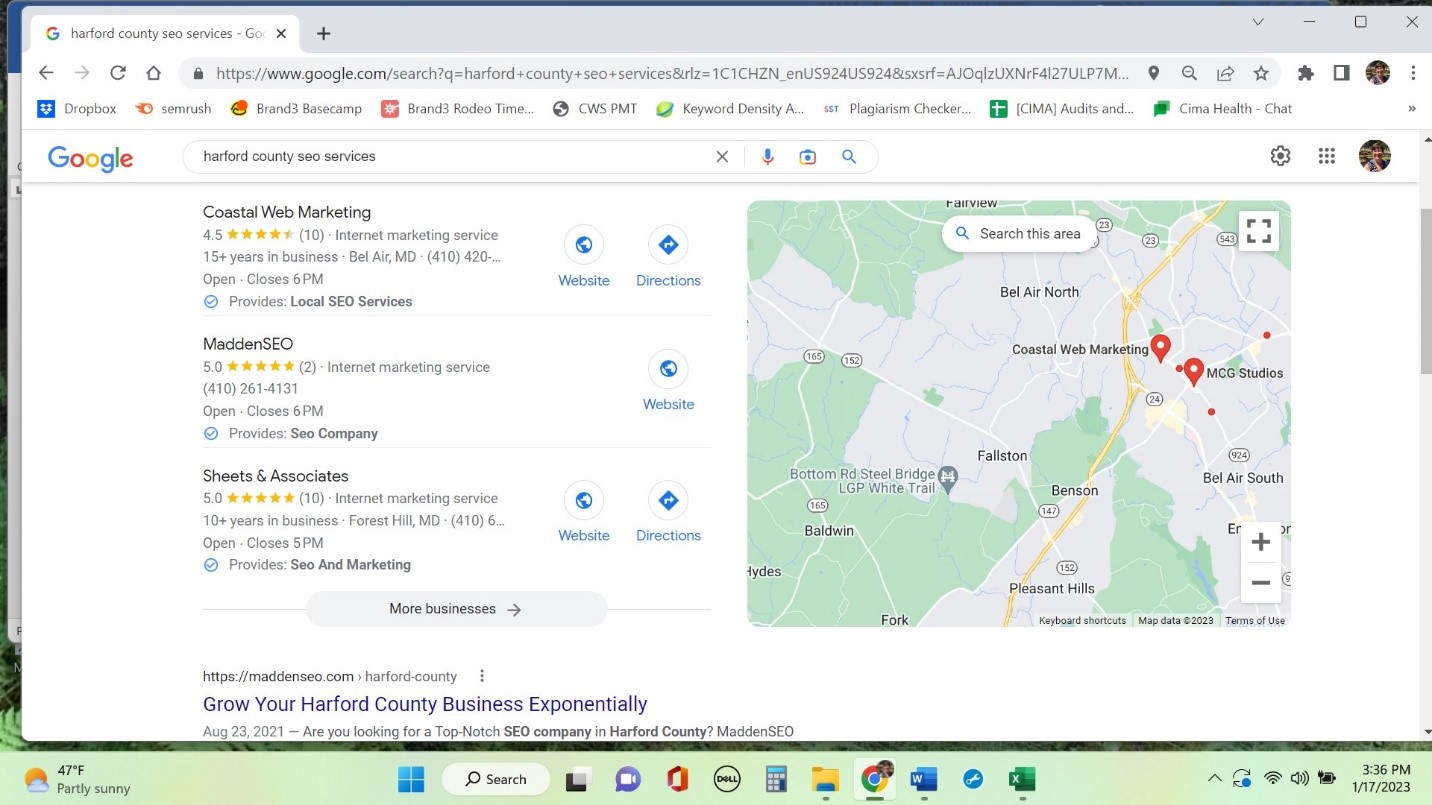Open the map Terms of Use link
Viewport: 1432px width, 805px height.
[x=1255, y=621]
